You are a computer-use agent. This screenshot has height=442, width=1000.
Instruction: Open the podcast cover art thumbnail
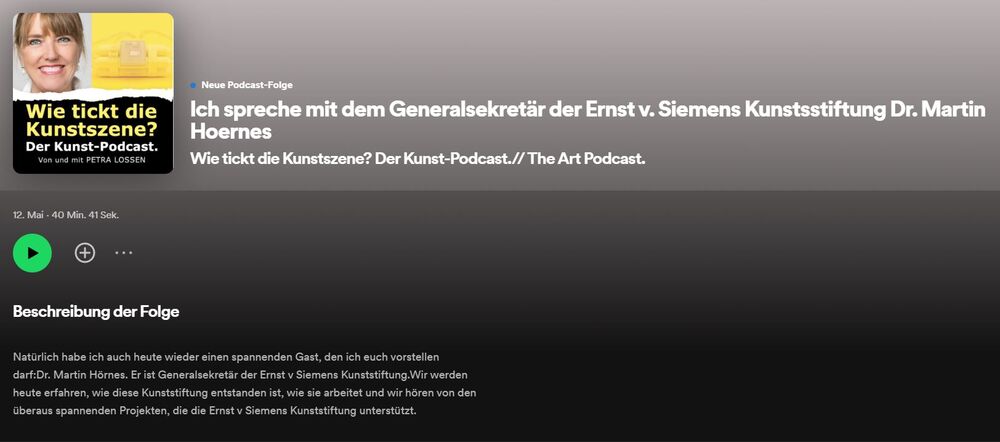coord(93,93)
